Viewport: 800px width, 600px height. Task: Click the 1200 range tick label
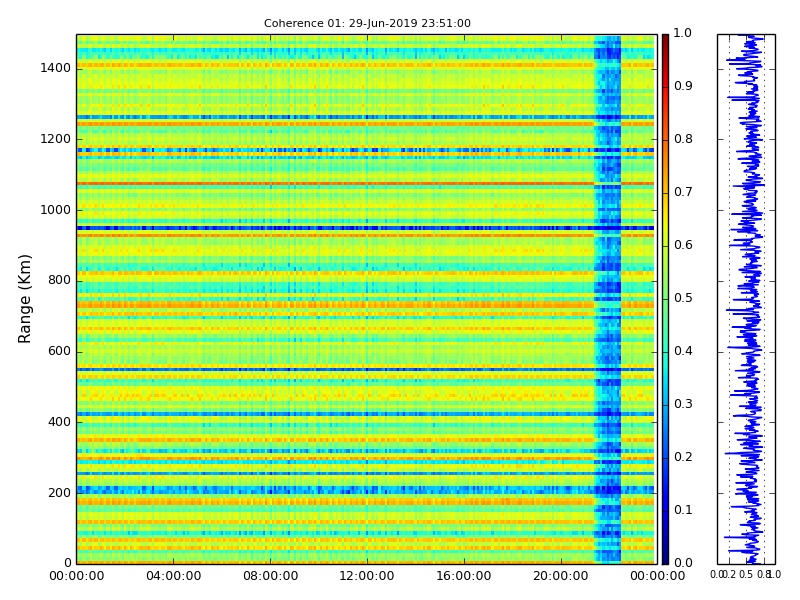(x=55, y=139)
